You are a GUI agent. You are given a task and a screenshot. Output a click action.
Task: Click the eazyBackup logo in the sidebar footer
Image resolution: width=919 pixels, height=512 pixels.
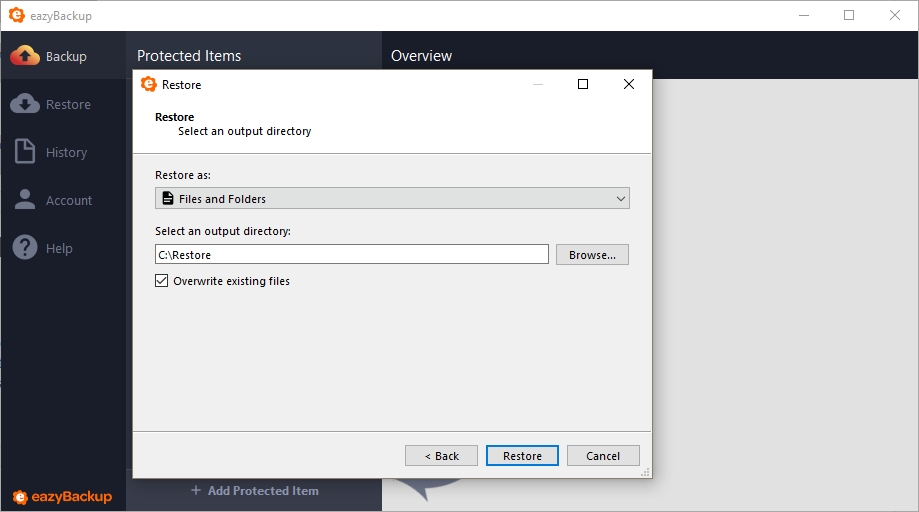(62, 497)
